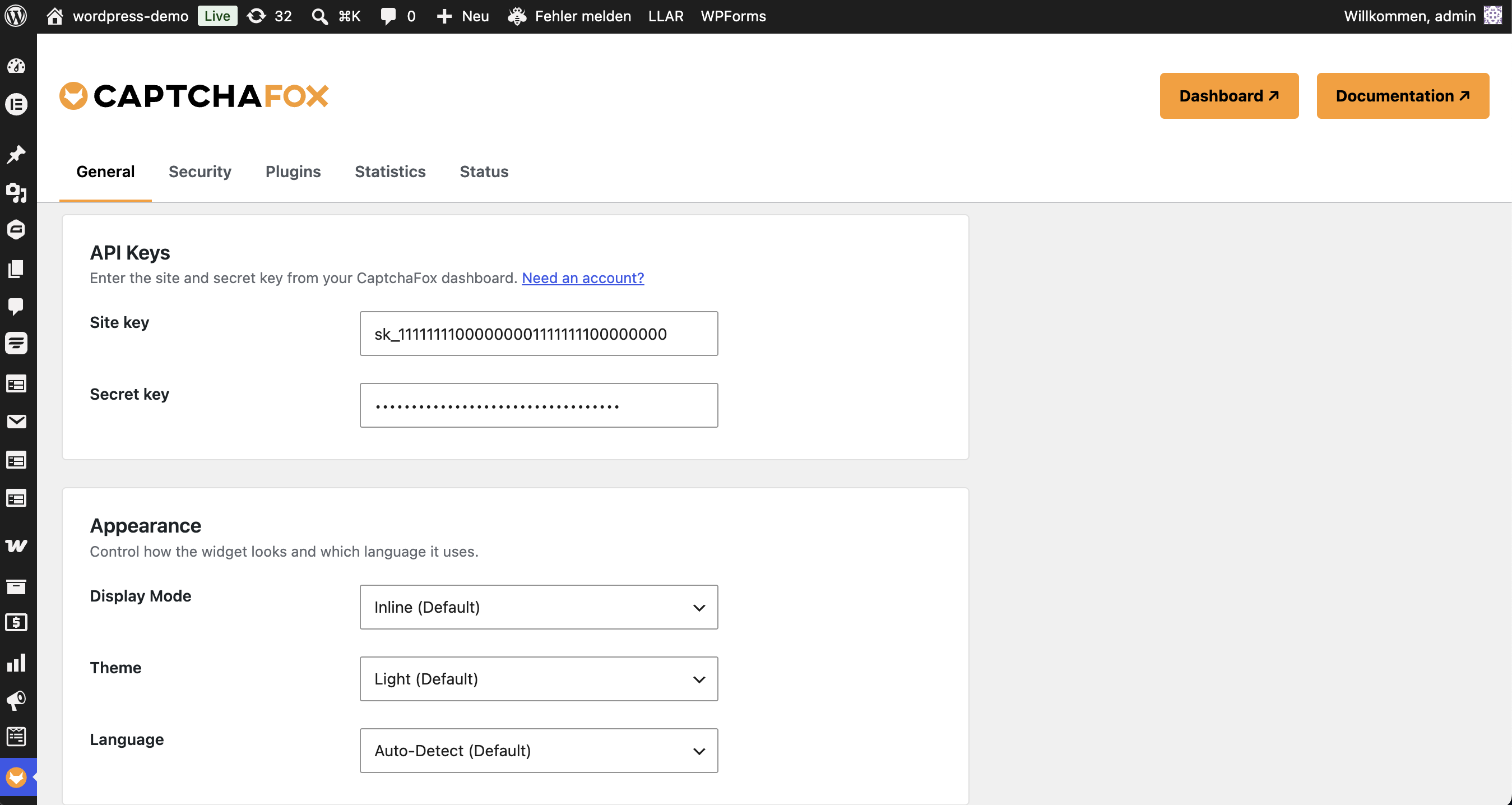Viewport: 1512px width, 805px height.
Task: Open the Documentation button
Action: click(1403, 96)
